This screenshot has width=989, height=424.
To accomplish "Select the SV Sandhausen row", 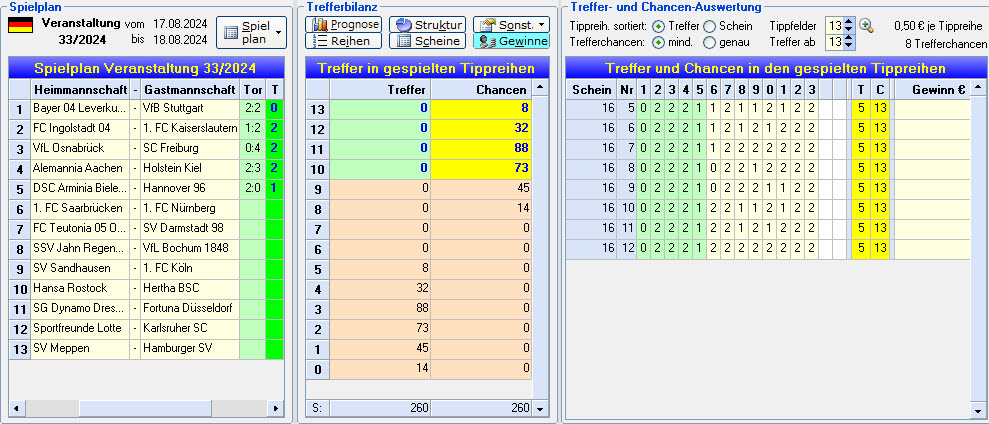I will click(x=146, y=268).
